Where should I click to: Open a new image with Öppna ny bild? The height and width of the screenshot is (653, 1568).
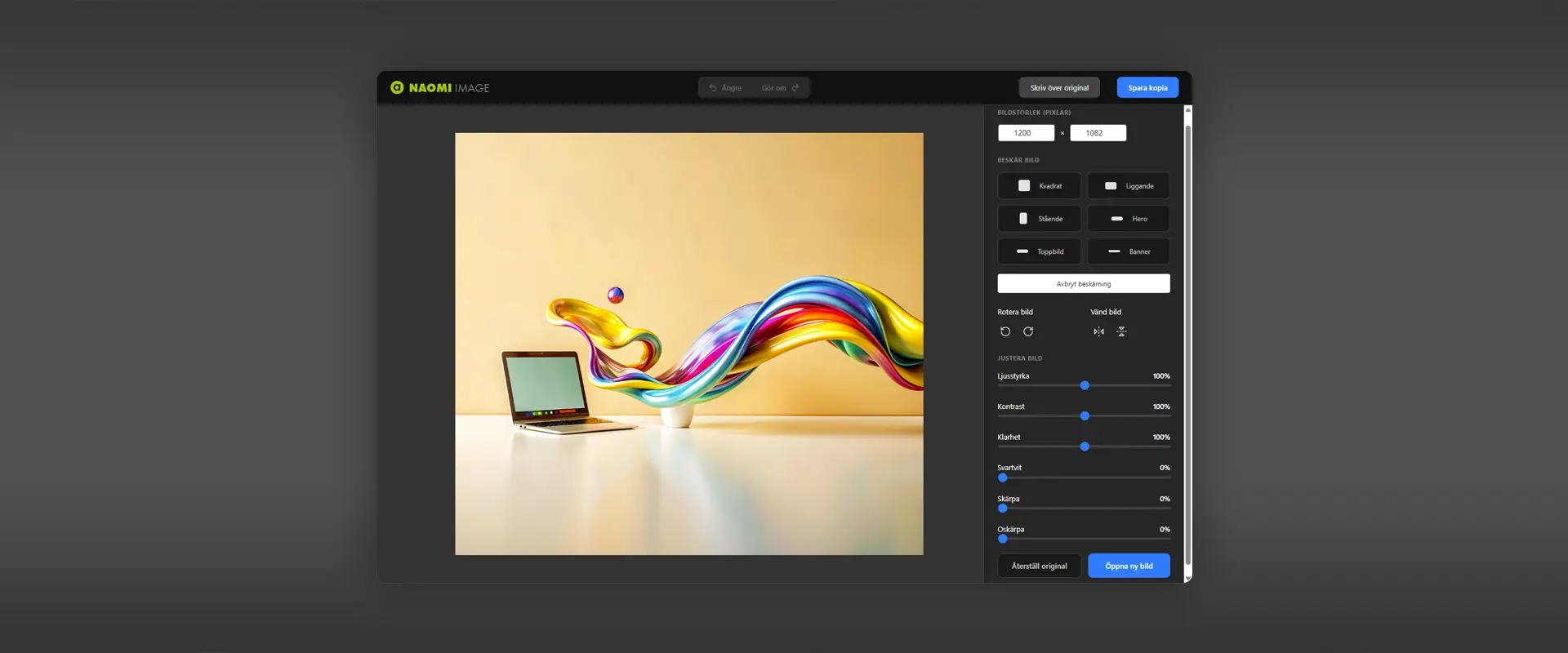pos(1129,566)
